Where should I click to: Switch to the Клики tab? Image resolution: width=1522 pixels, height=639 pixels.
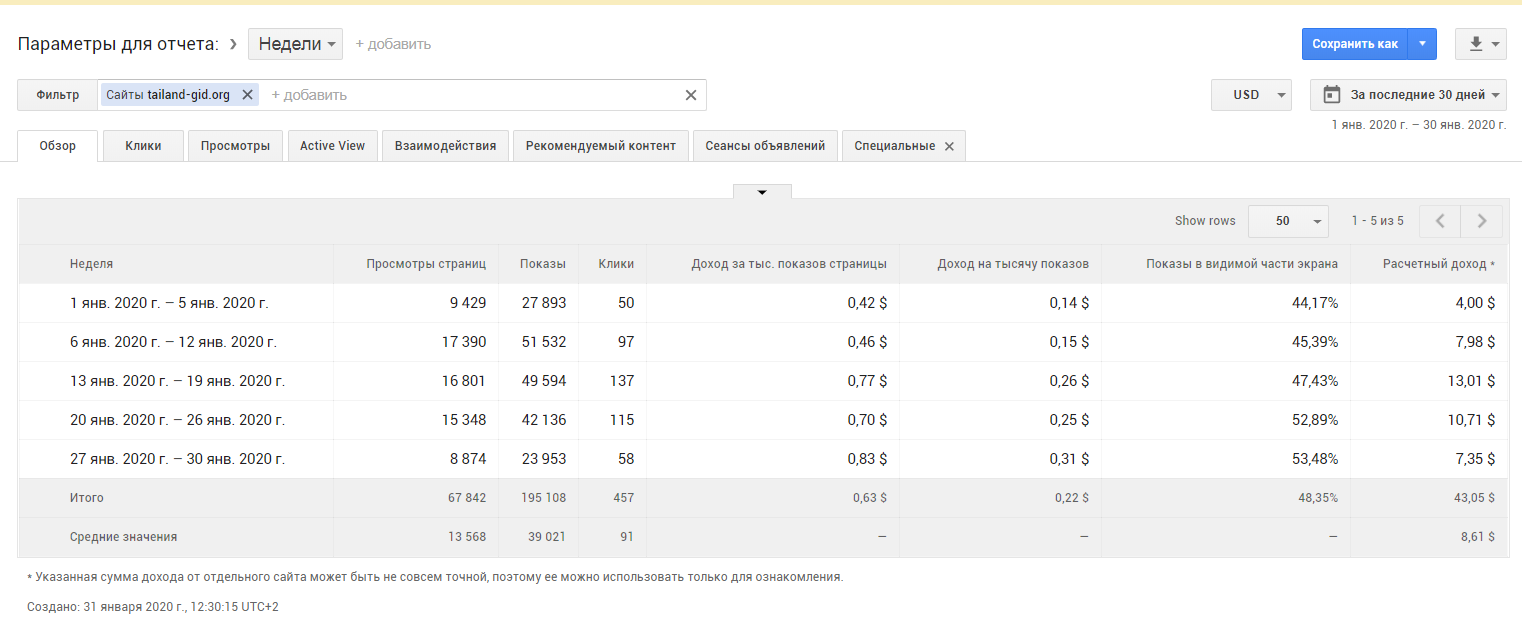click(x=143, y=146)
